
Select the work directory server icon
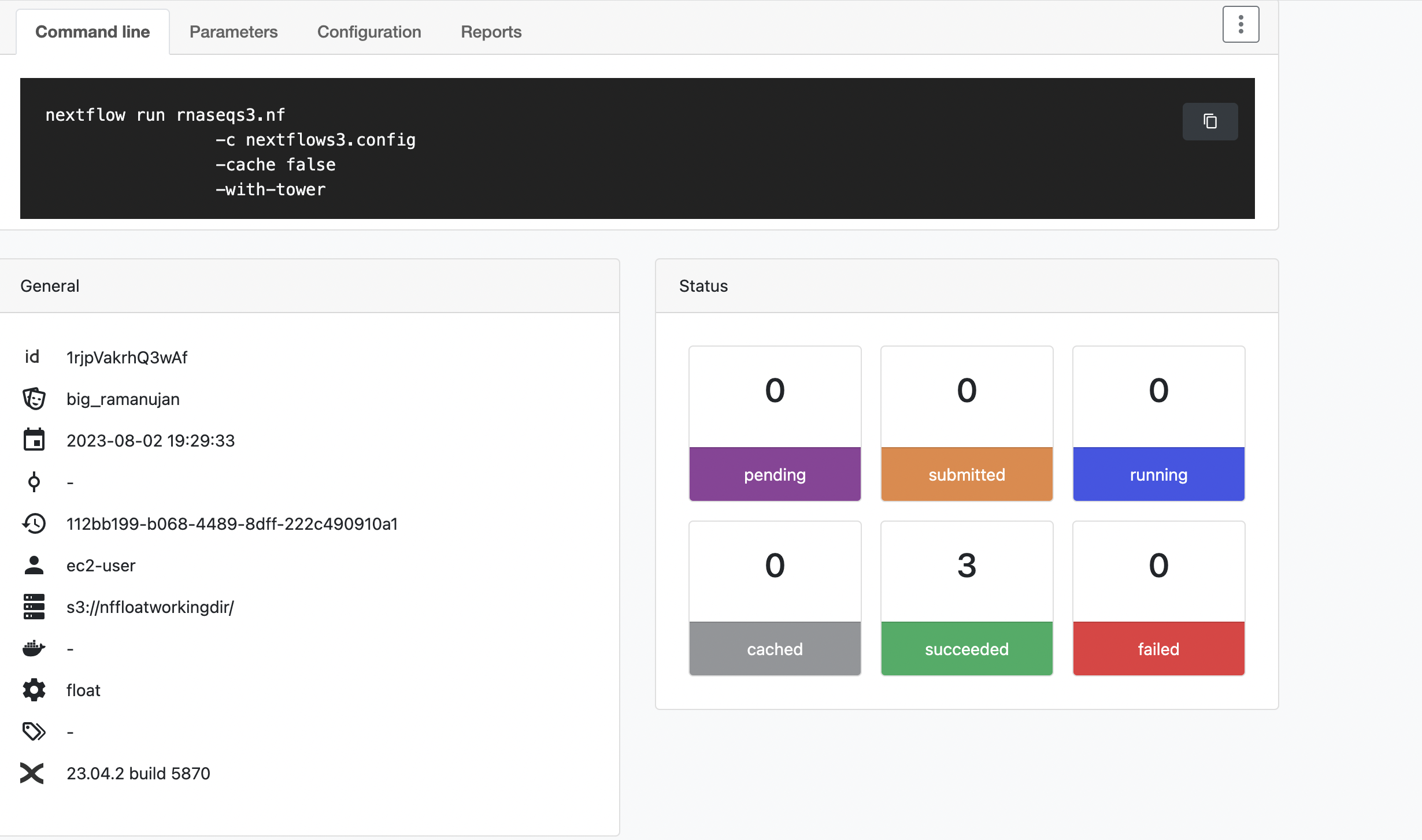pyautogui.click(x=34, y=607)
